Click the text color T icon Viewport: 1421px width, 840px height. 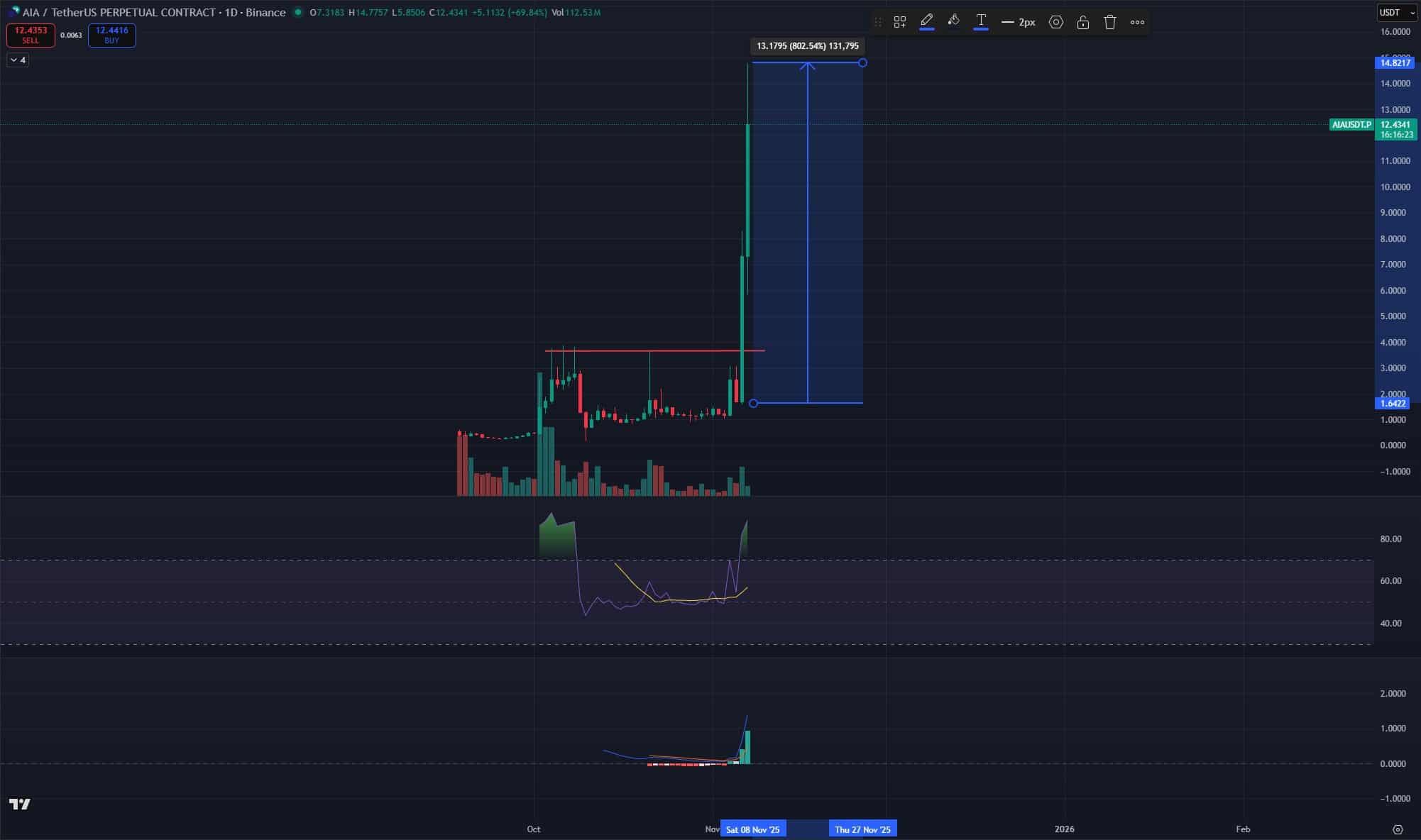pos(980,21)
